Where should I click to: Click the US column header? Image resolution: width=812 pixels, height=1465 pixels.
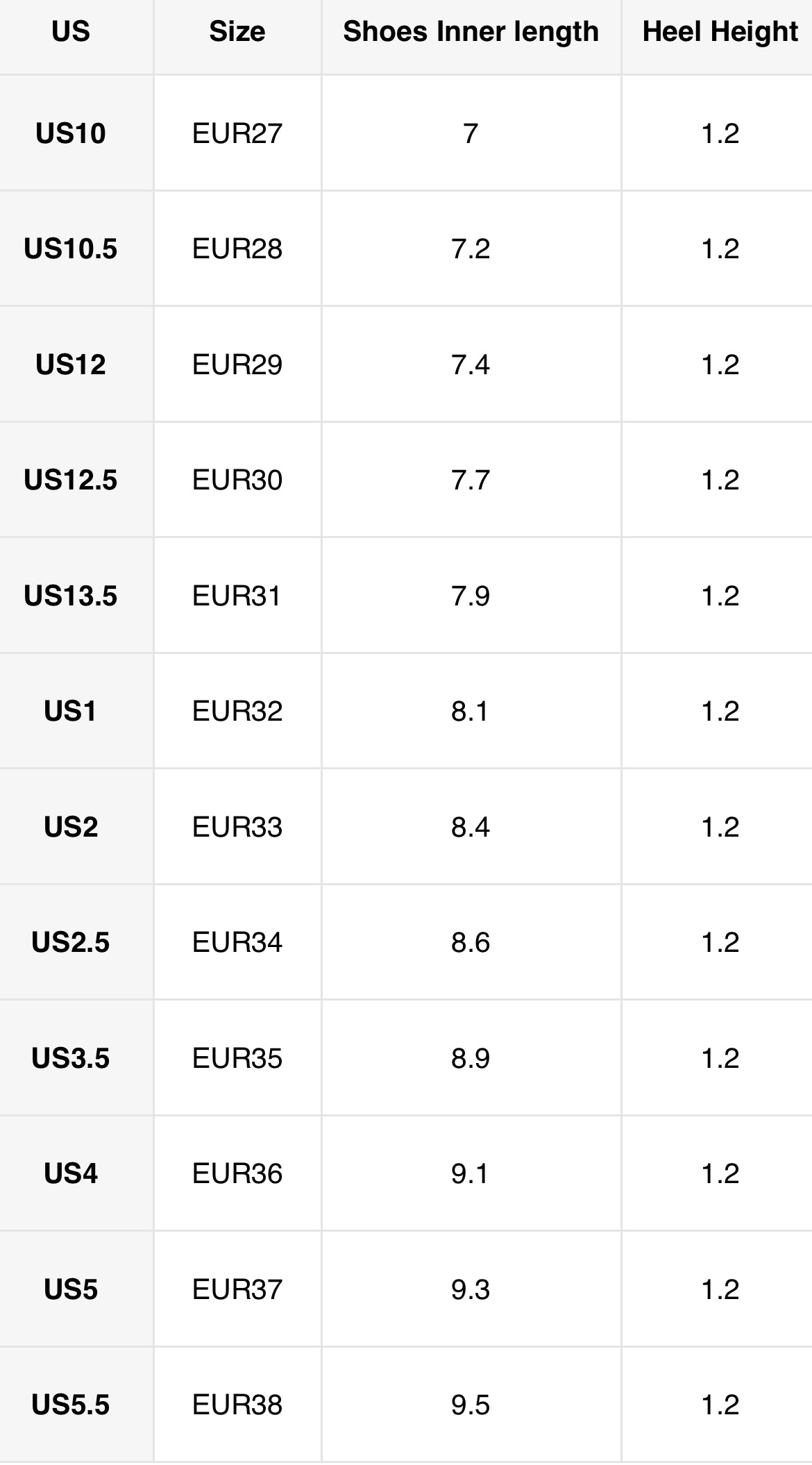pos(71,32)
